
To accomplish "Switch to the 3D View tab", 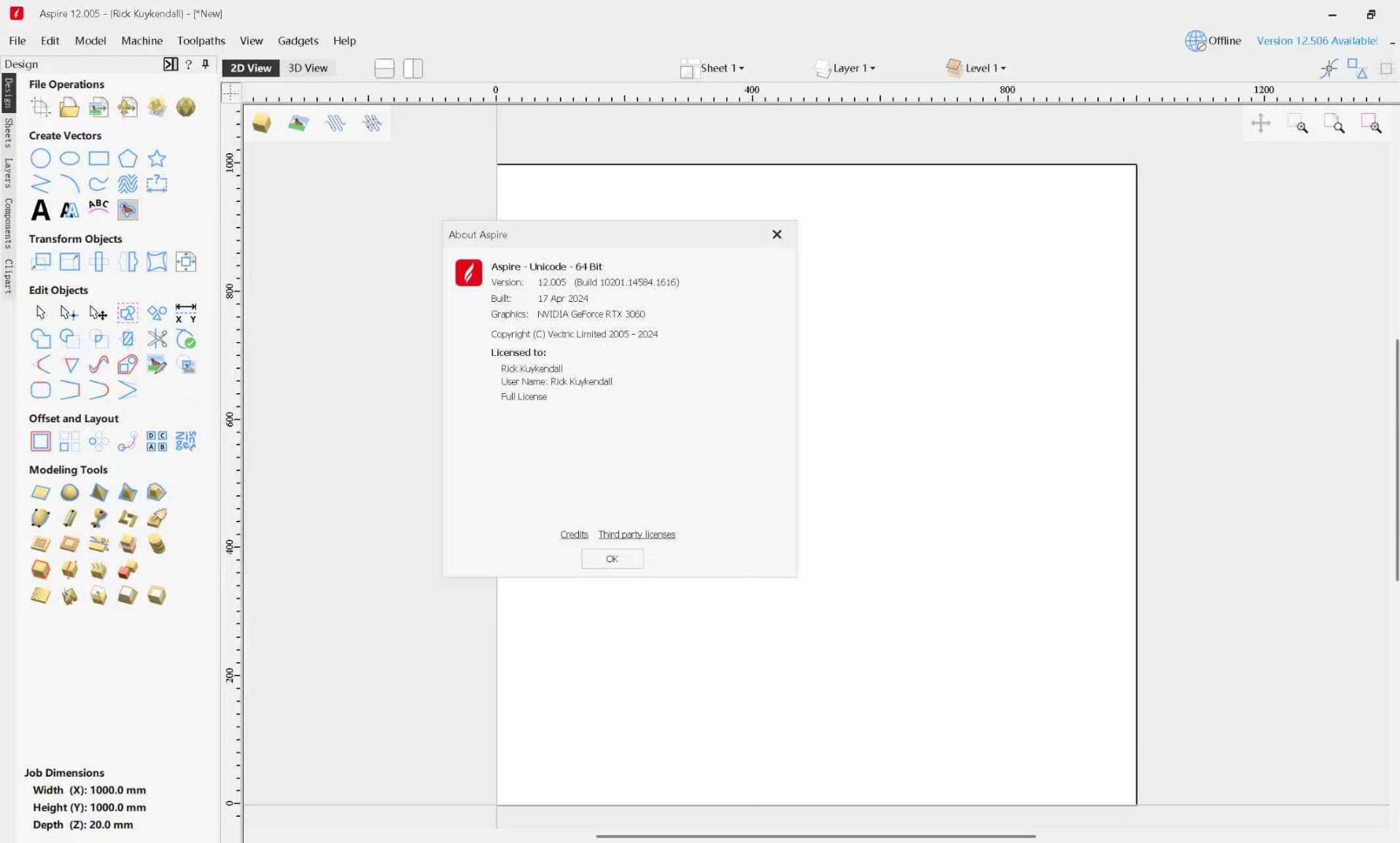I will pyautogui.click(x=308, y=68).
